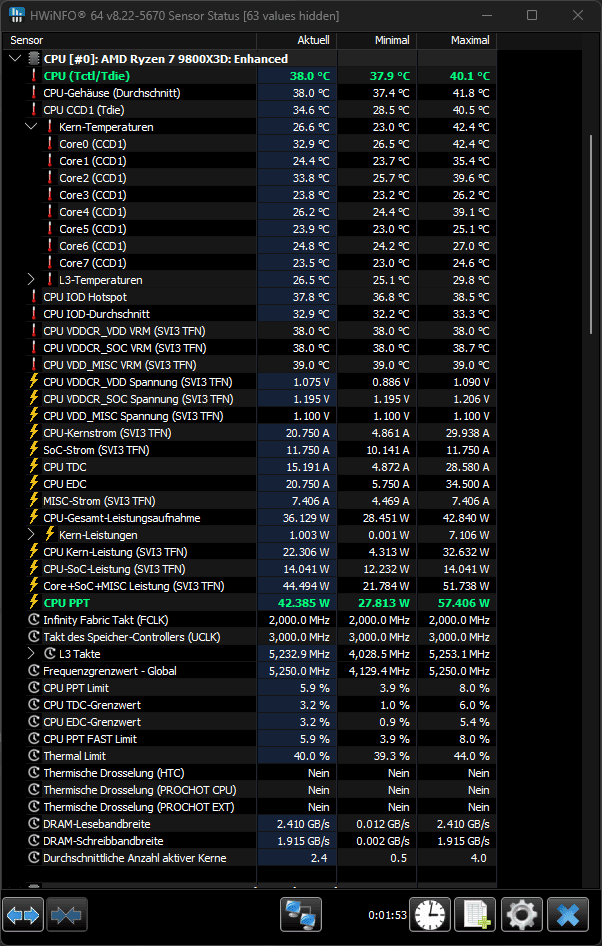Open the network remote monitoring icon
Image resolution: width=602 pixels, height=946 pixels.
click(x=301, y=915)
